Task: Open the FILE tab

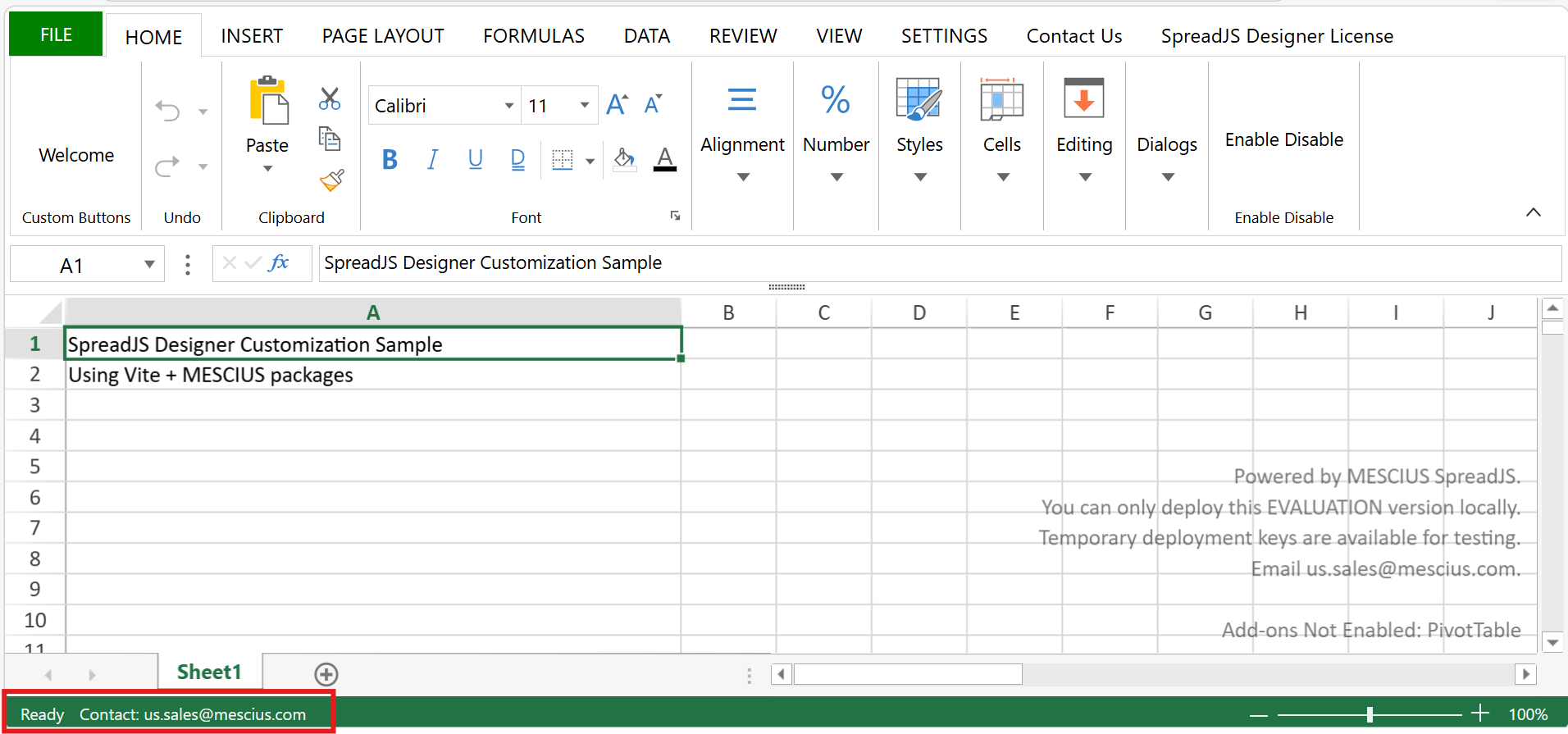Action: click(56, 34)
